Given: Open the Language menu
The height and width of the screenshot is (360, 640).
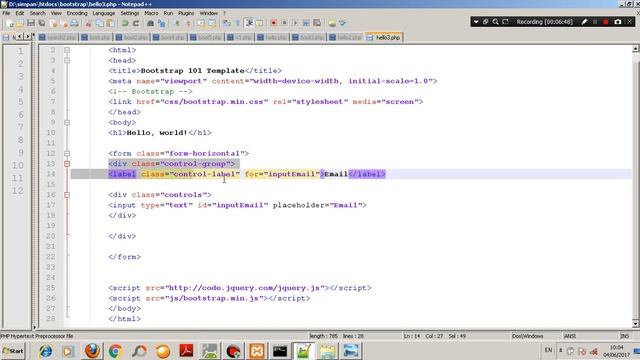Looking at the screenshot, I should [x=104, y=13].
